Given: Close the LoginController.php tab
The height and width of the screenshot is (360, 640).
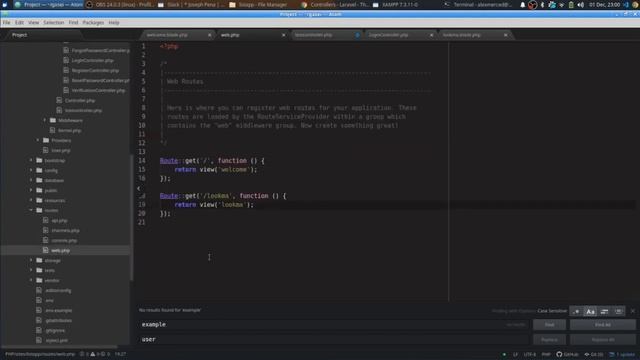Looking at the screenshot, I should [431, 35].
